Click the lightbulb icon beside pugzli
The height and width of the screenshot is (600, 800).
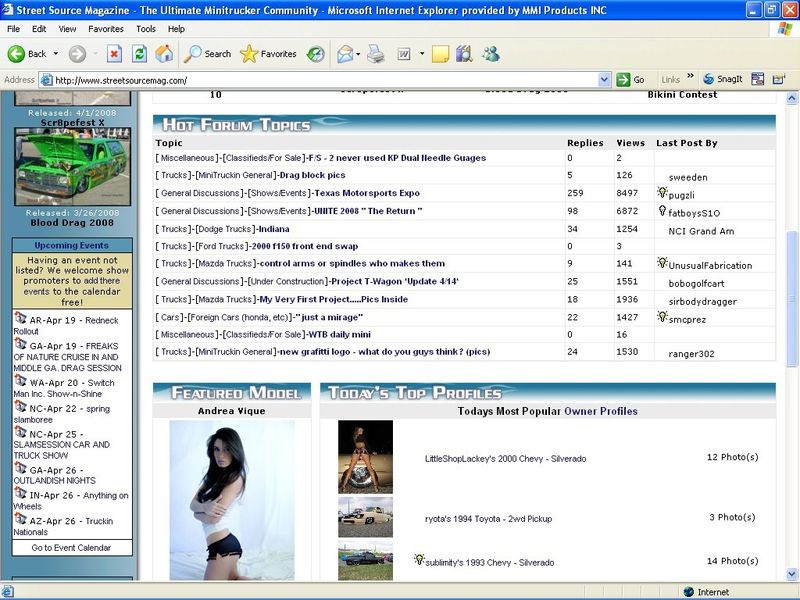coord(662,192)
